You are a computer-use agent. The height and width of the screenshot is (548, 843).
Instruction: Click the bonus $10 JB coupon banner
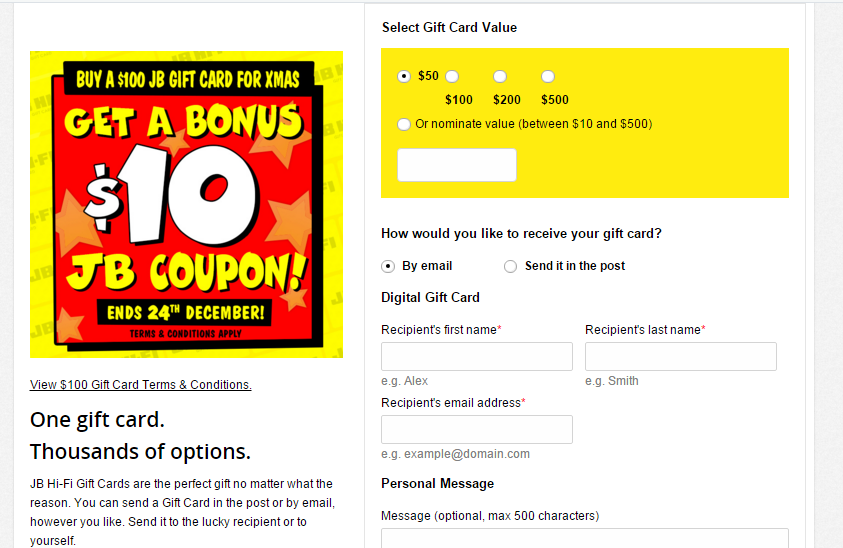[187, 204]
